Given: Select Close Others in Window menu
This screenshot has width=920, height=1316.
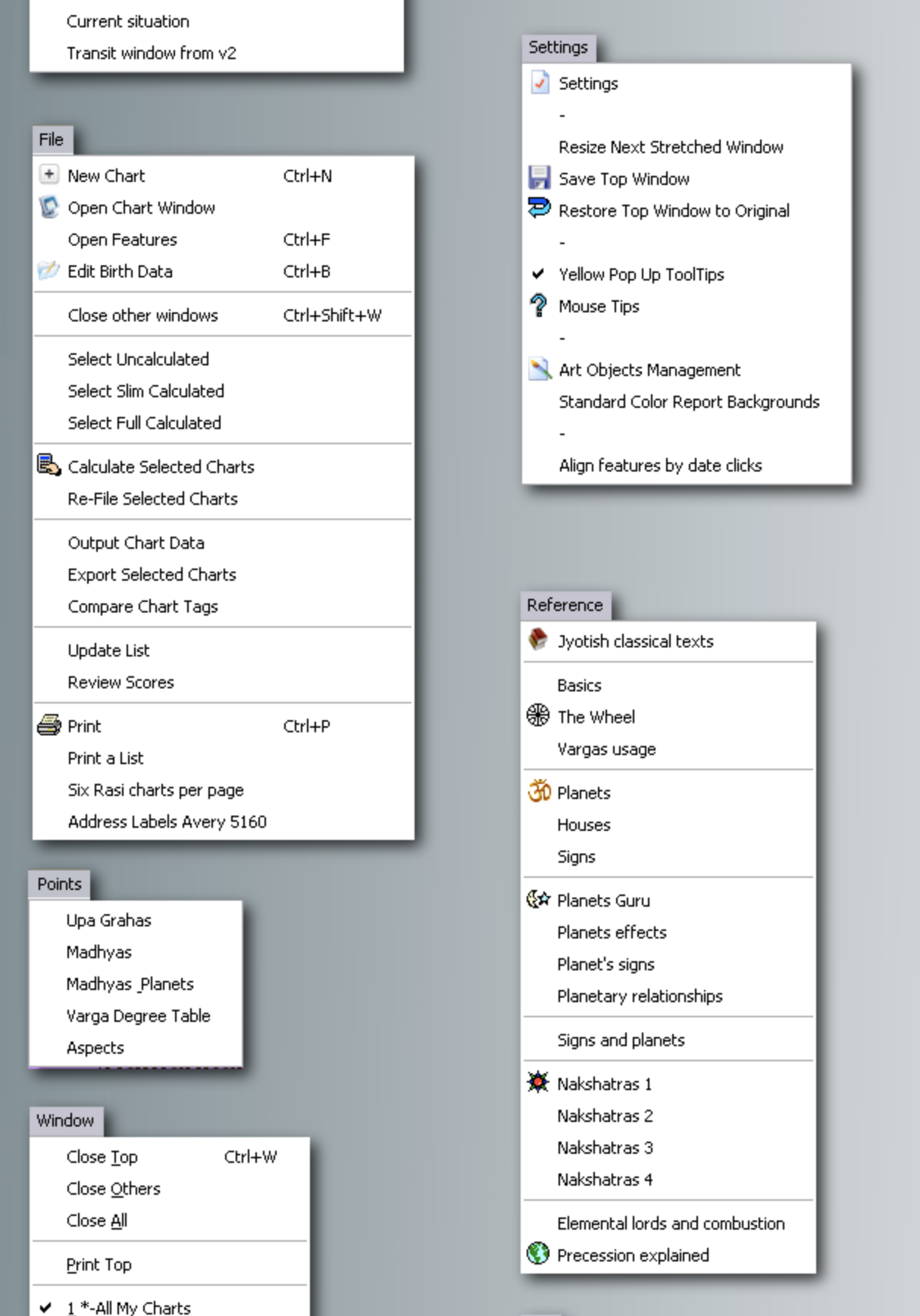Looking at the screenshot, I should 113,1189.
